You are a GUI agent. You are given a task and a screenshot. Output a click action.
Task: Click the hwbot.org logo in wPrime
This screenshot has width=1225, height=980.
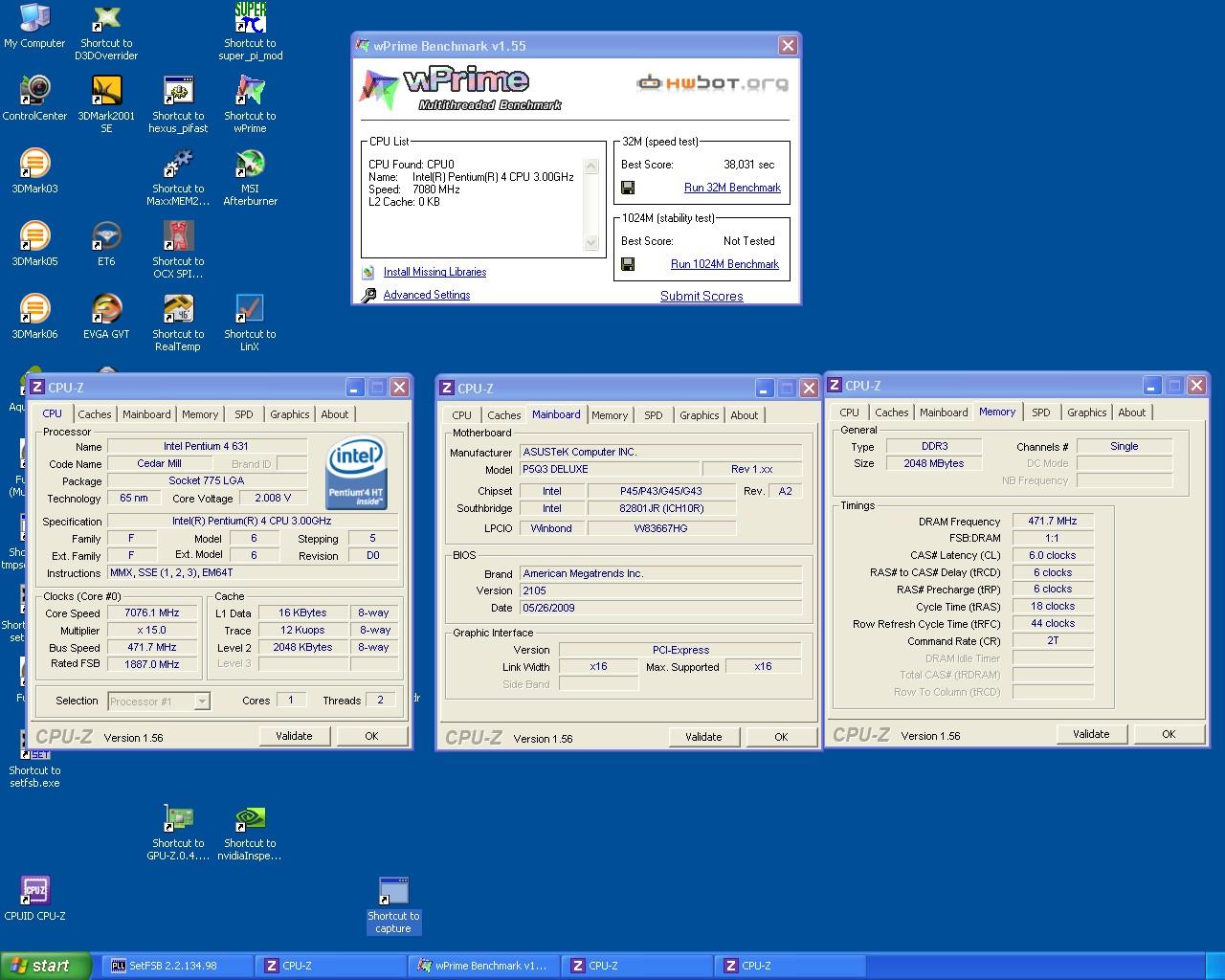[712, 83]
